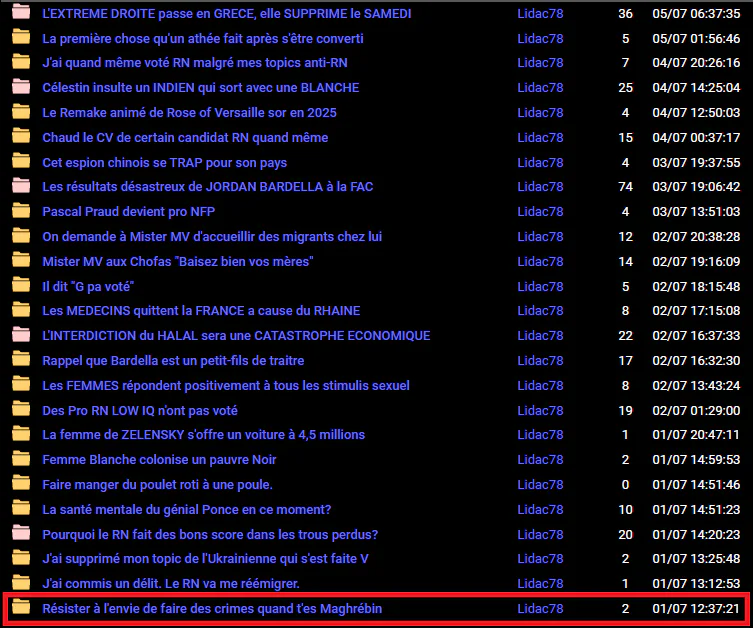Open topic 'Il dit "G pa voté"'
The width and height of the screenshot is (753, 628).
click(88, 287)
